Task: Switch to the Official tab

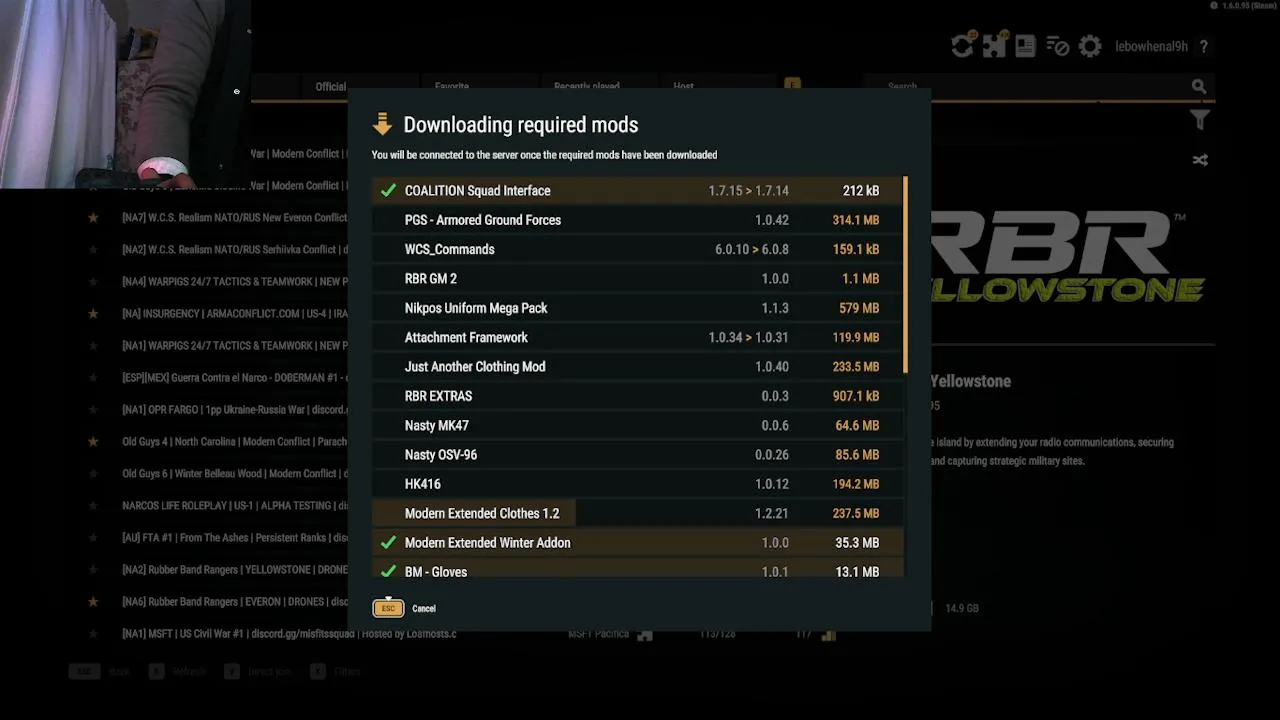Action: click(331, 87)
